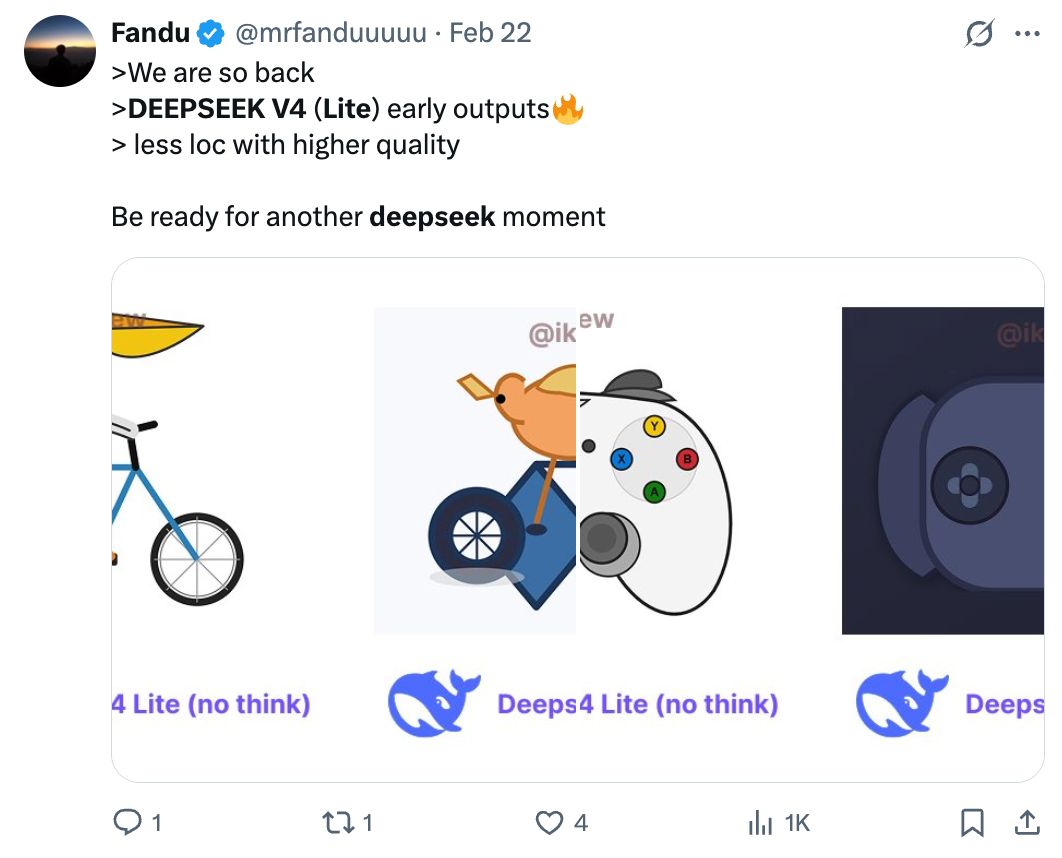1062x858 pixels.
Task: Like the tweet with heart icon
Action: point(550,822)
